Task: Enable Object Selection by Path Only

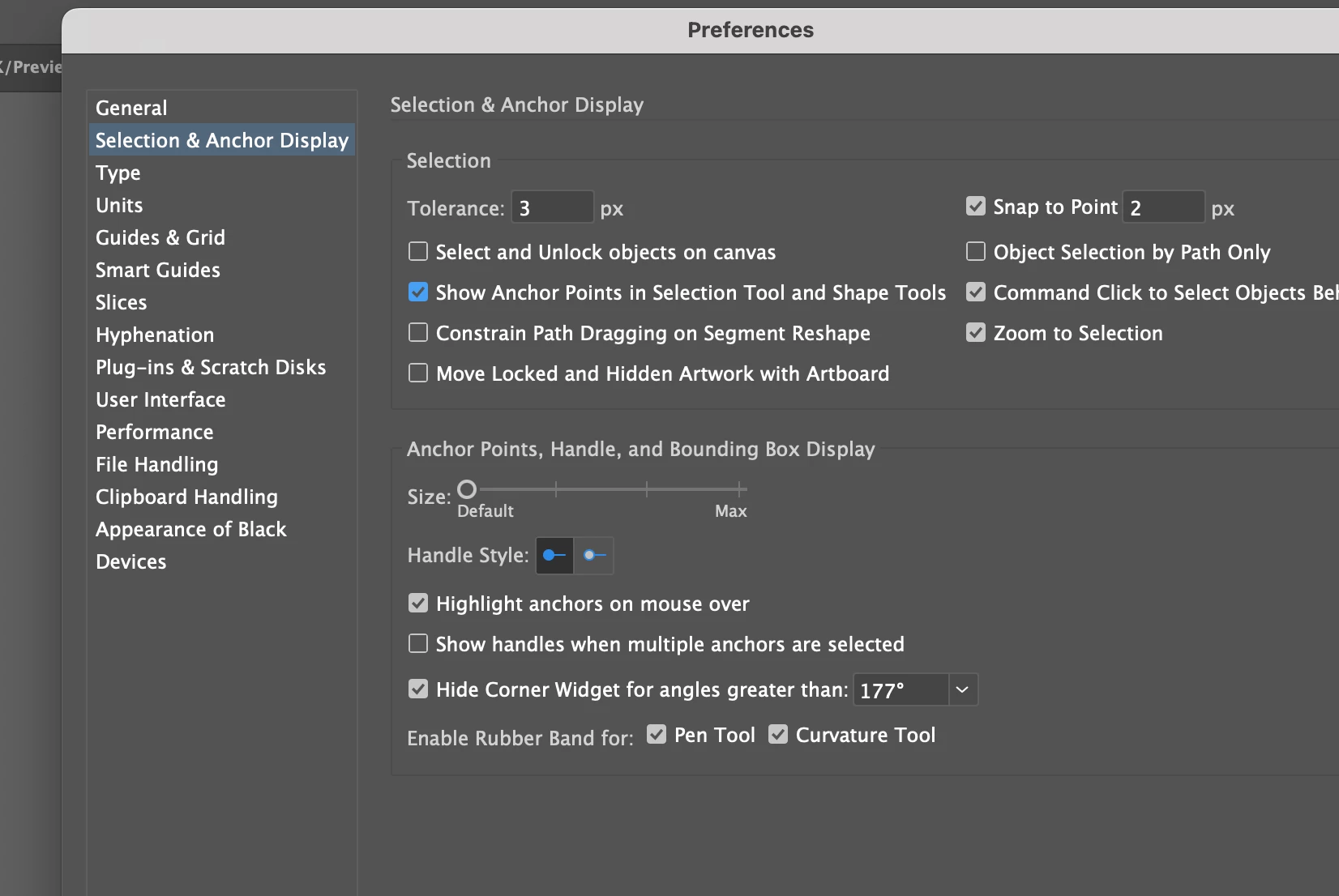Action: [x=976, y=252]
